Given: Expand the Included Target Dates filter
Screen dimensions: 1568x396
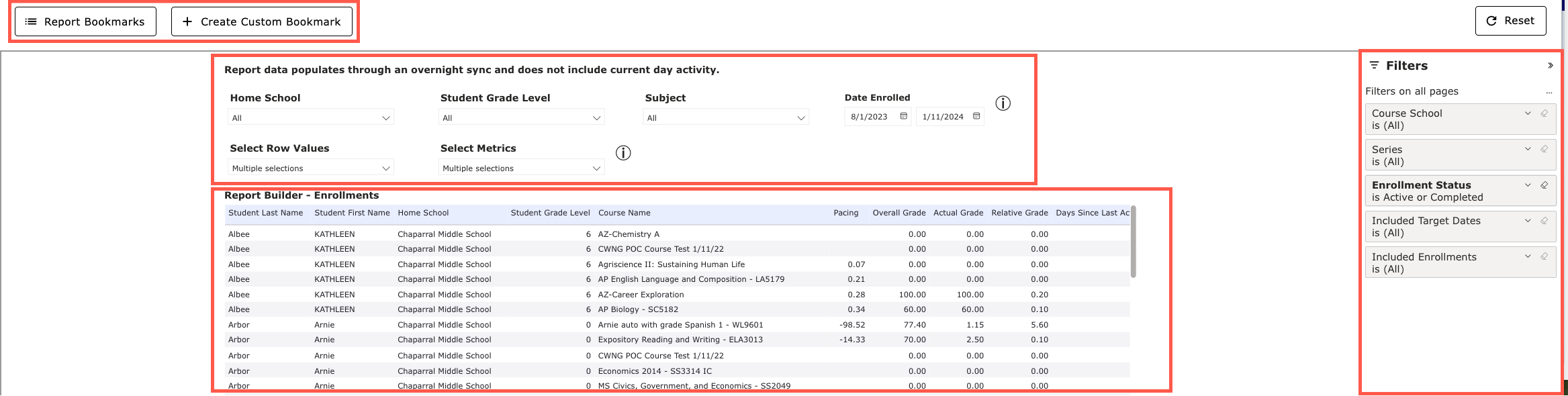Looking at the screenshot, I should (x=1528, y=221).
